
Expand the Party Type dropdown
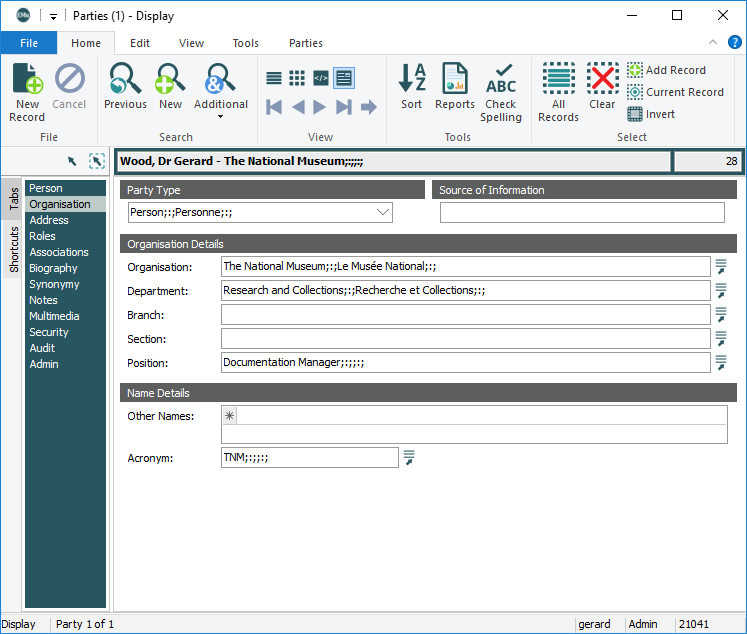[382, 212]
